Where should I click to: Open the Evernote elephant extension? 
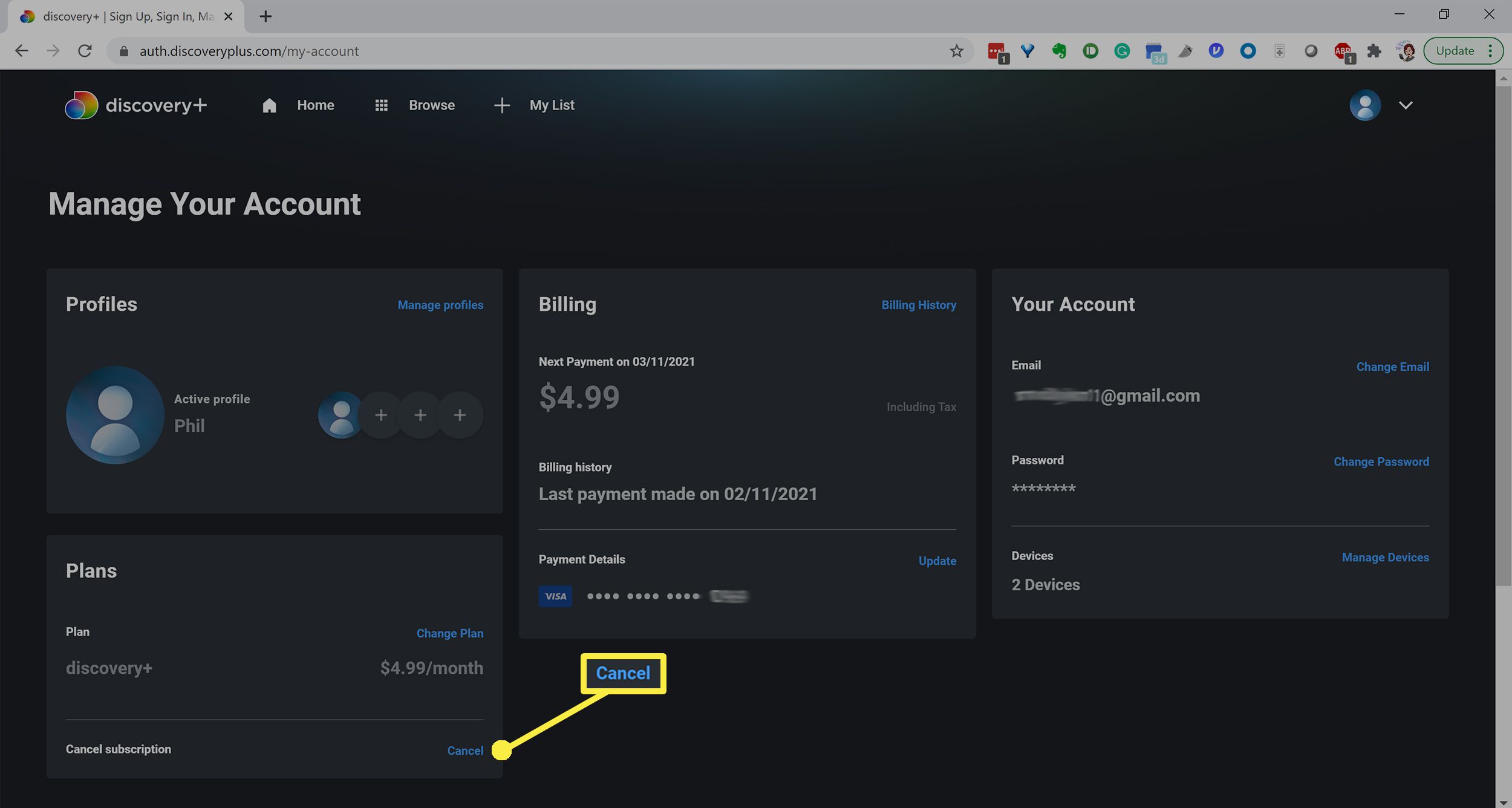tap(1059, 51)
